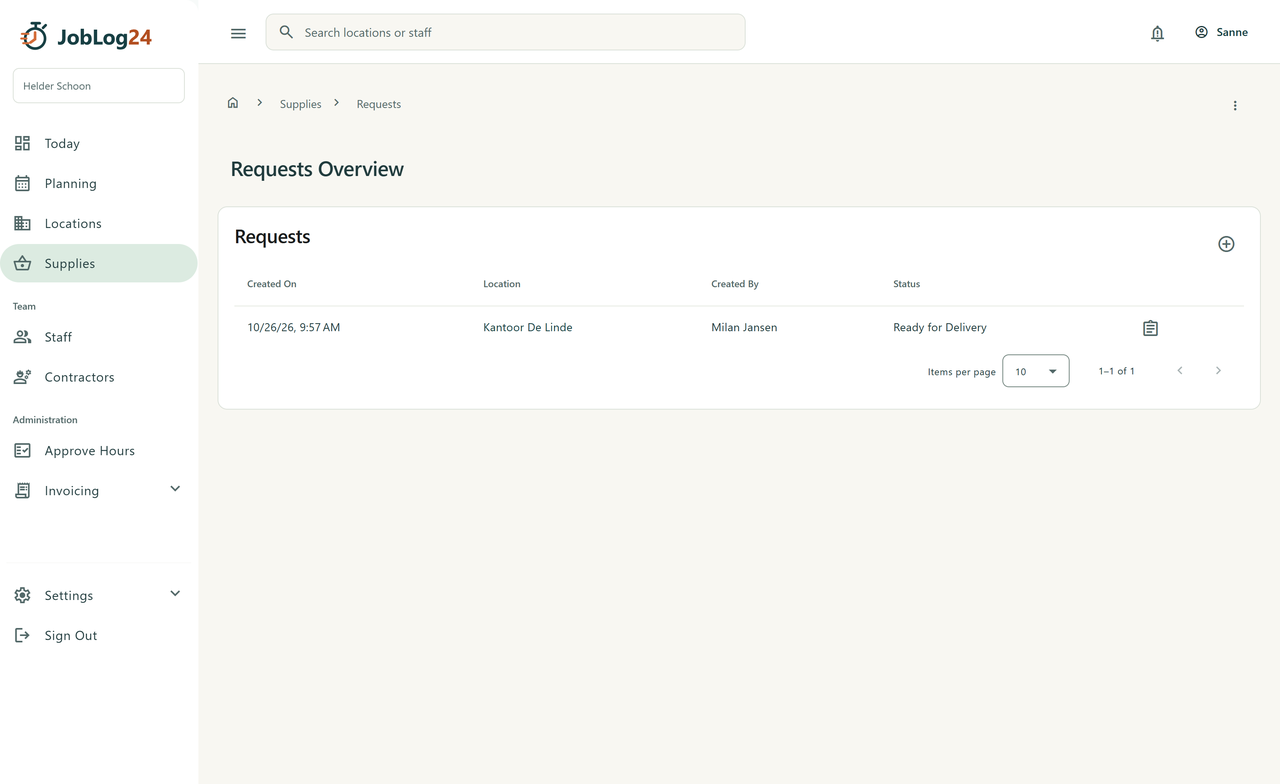Focus the Search locations or staff field

(505, 32)
